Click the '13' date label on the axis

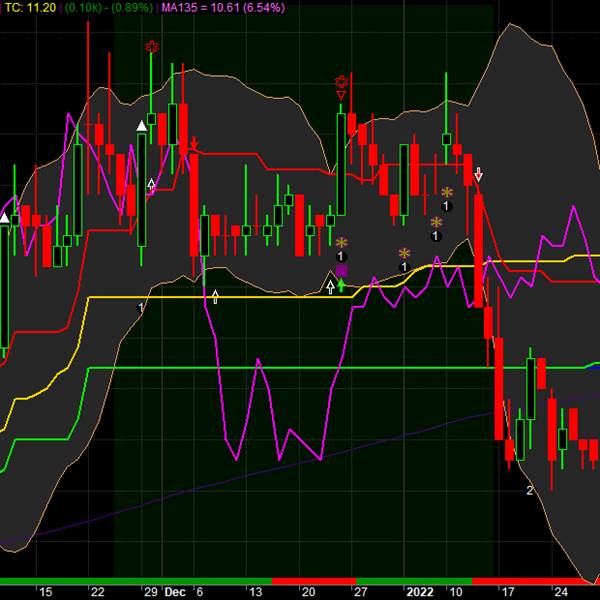(x=256, y=592)
